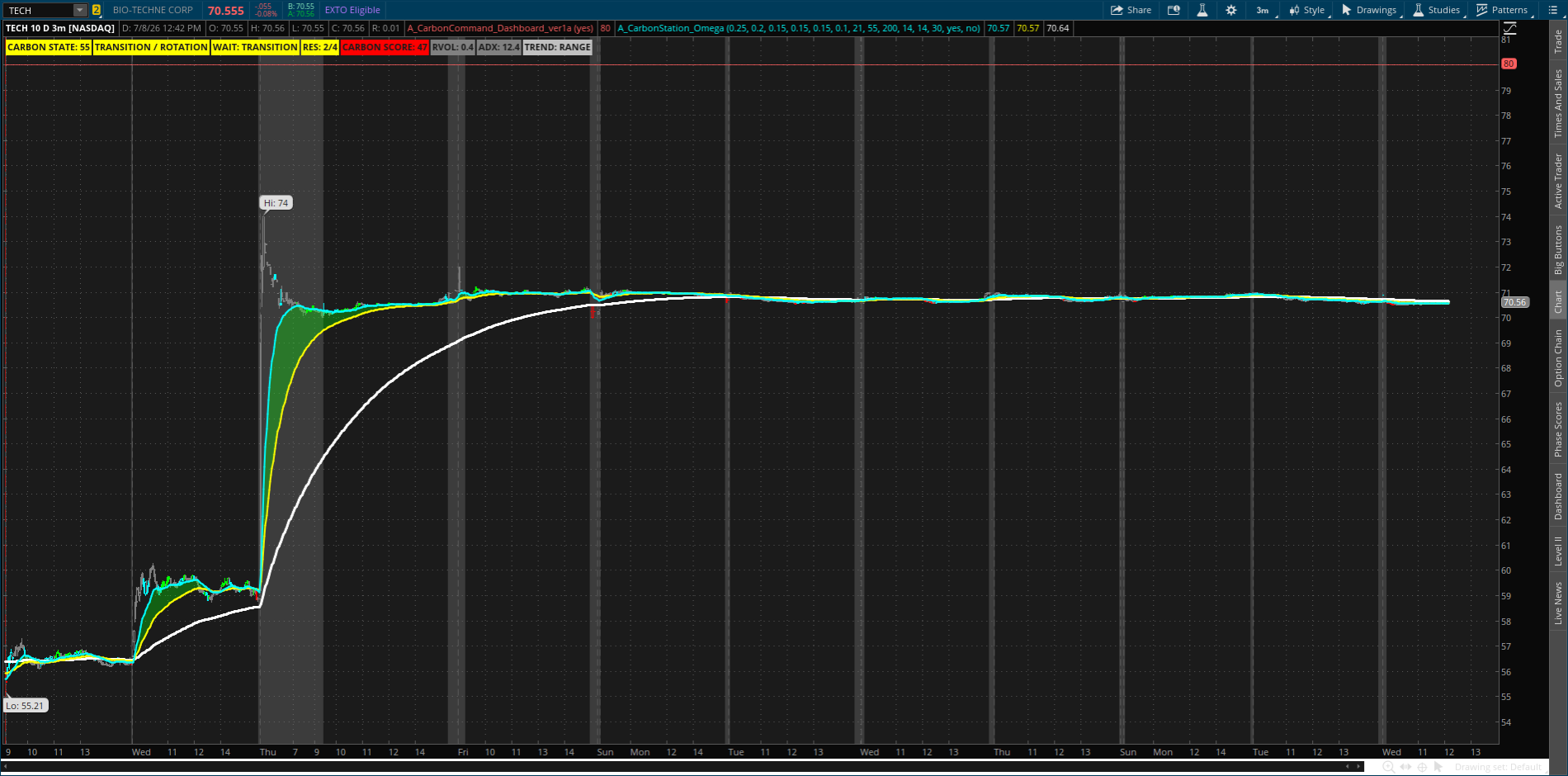The width and height of the screenshot is (1568, 776).
Task: Click the scroll right arrow on bottom scrollbar
Action: 1359,767
